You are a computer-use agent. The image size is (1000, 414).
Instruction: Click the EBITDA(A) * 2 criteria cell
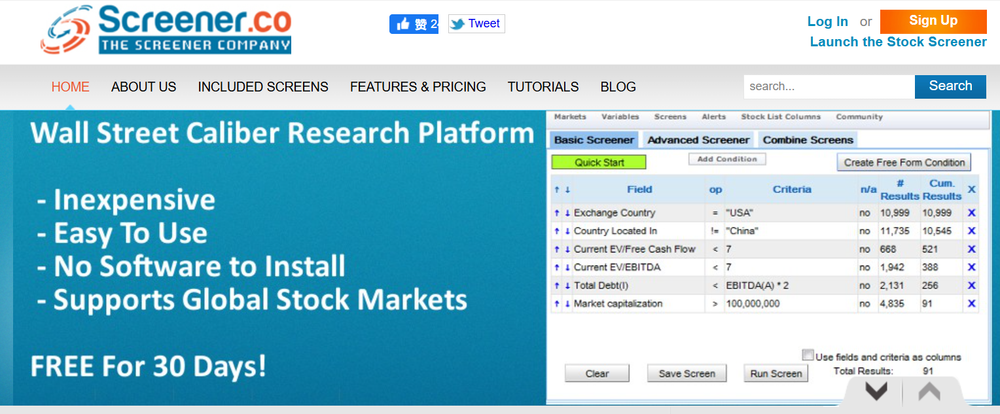pos(791,286)
